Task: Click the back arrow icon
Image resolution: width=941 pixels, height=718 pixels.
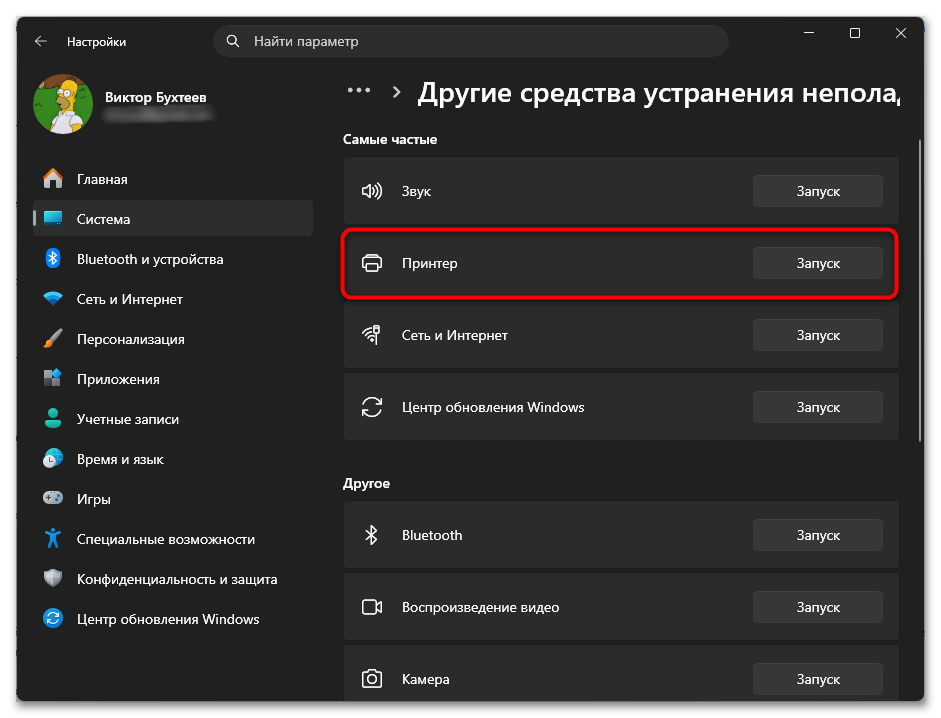Action: point(41,41)
